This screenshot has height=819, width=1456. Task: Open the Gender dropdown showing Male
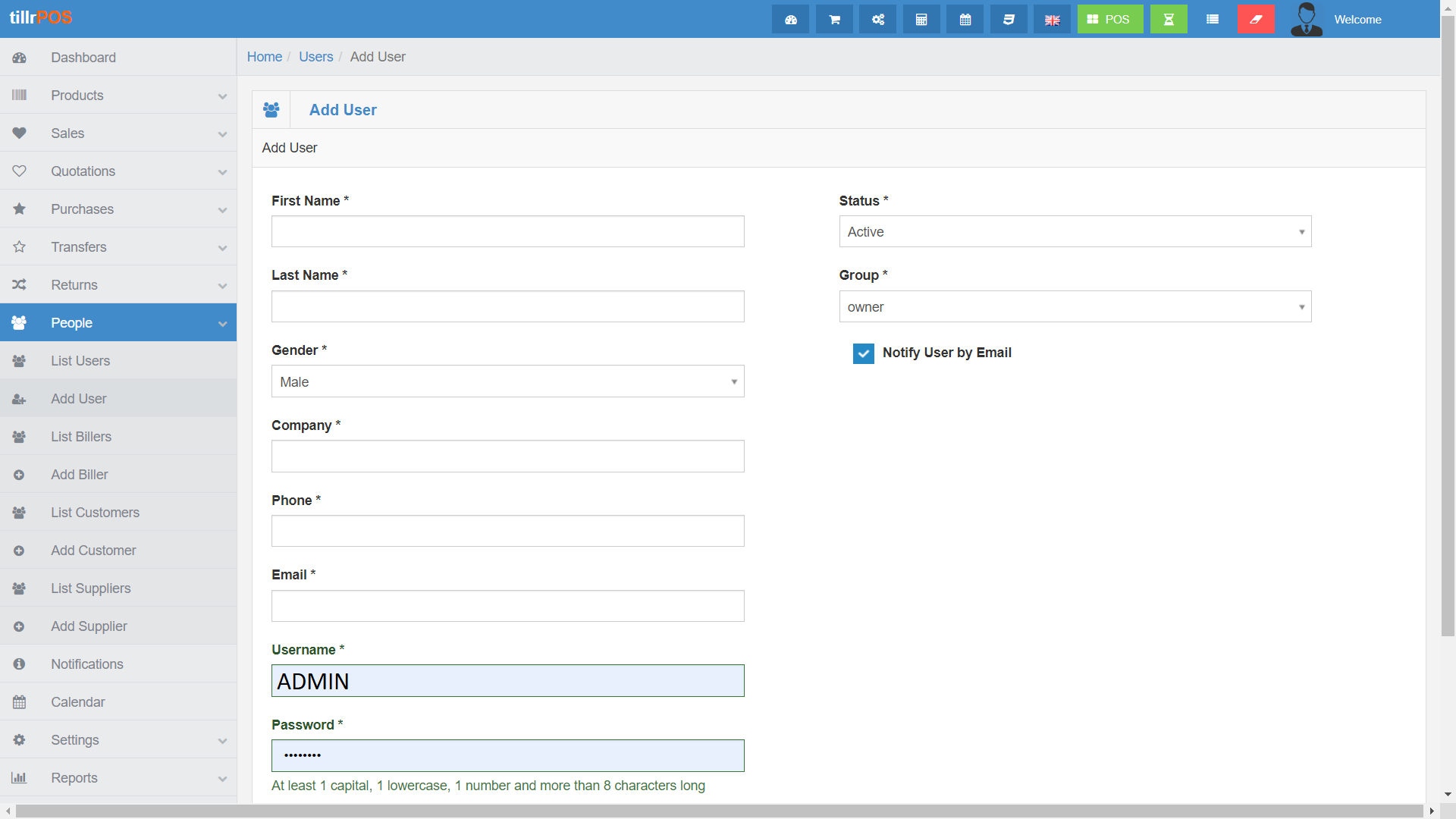click(x=507, y=382)
